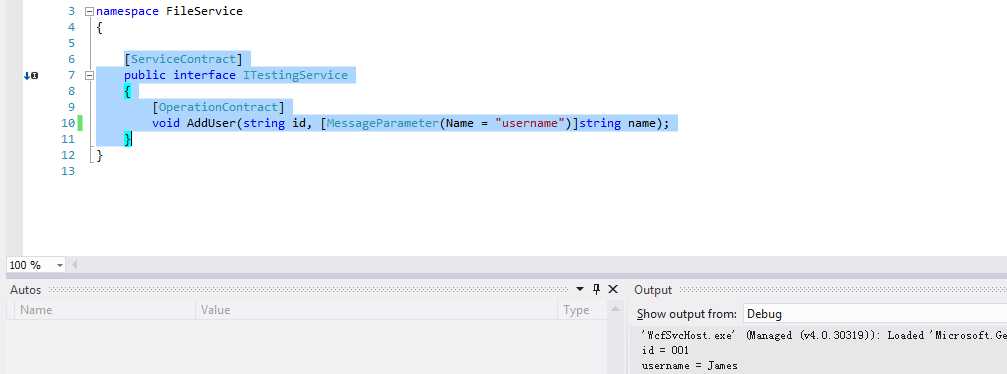This screenshot has width=1007, height=374.
Task: Click the WcfSvcHost.exe output line
Action: [824, 335]
